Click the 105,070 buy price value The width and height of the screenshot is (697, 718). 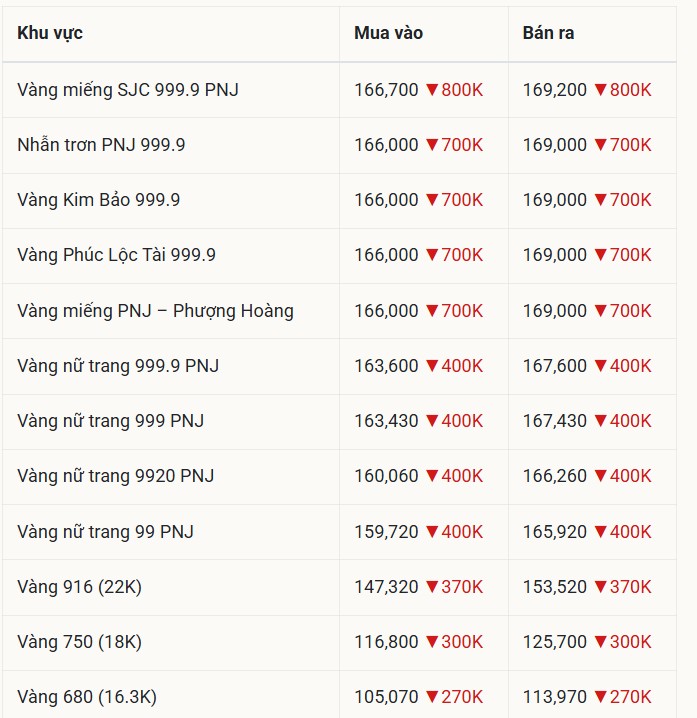(x=386, y=697)
